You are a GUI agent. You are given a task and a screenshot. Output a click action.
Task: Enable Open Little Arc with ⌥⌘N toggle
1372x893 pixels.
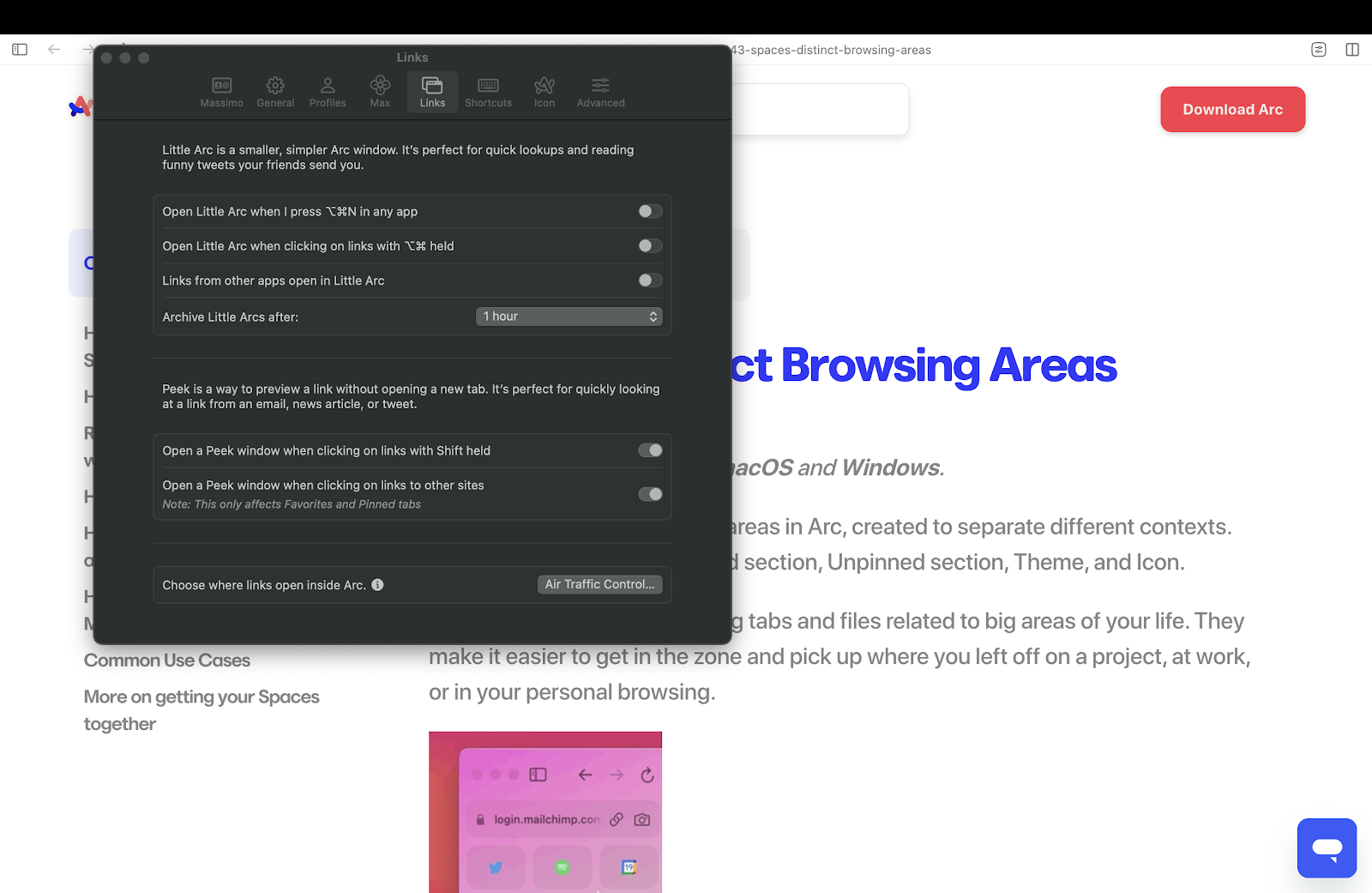coord(650,212)
